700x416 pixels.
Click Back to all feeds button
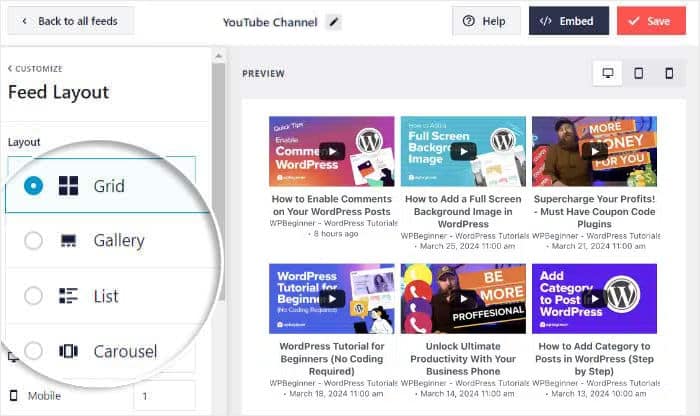71,21
